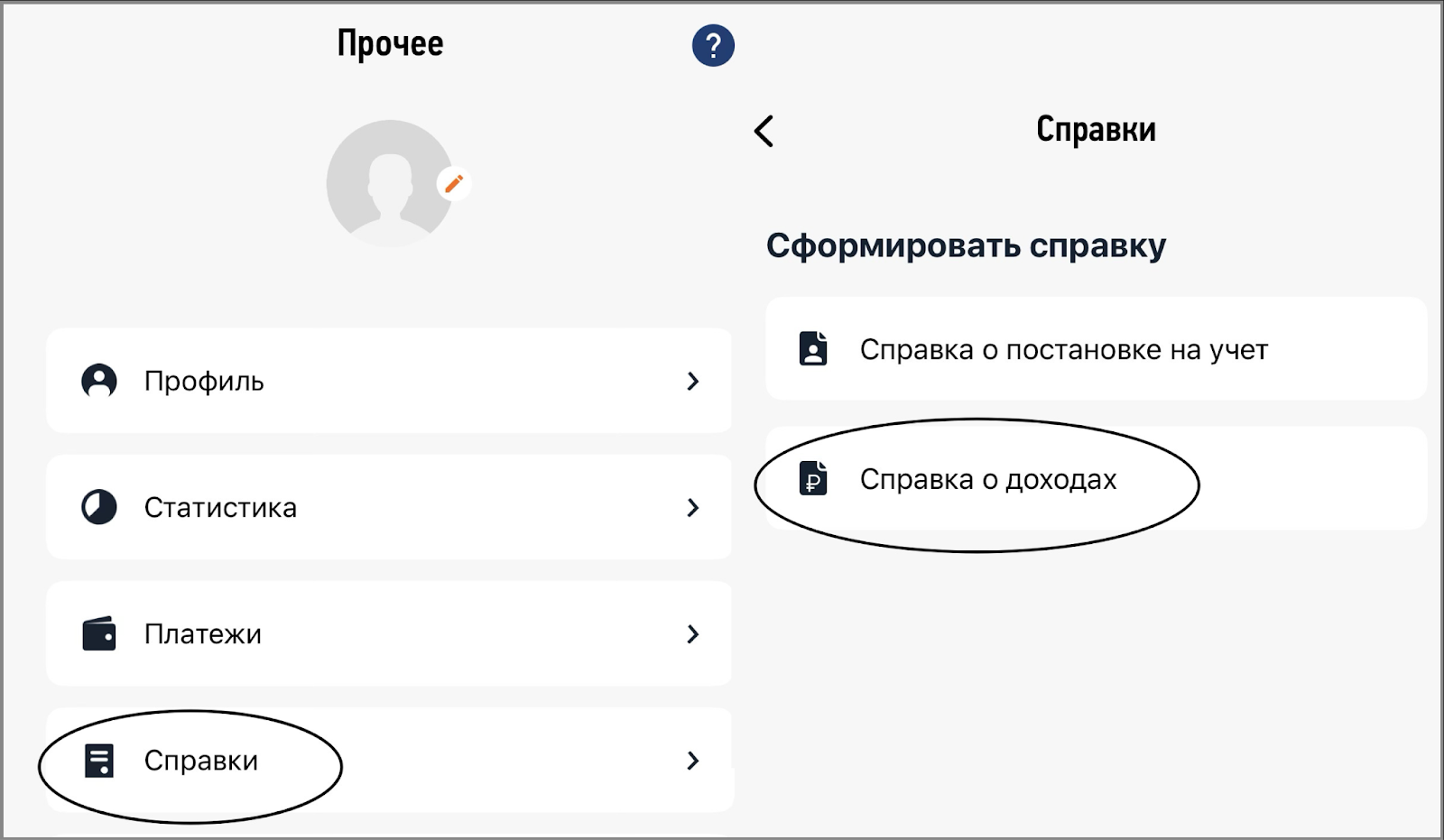Screen dimensions: 1444x840
Task: Select Справка о доходах
Action: (x=988, y=479)
